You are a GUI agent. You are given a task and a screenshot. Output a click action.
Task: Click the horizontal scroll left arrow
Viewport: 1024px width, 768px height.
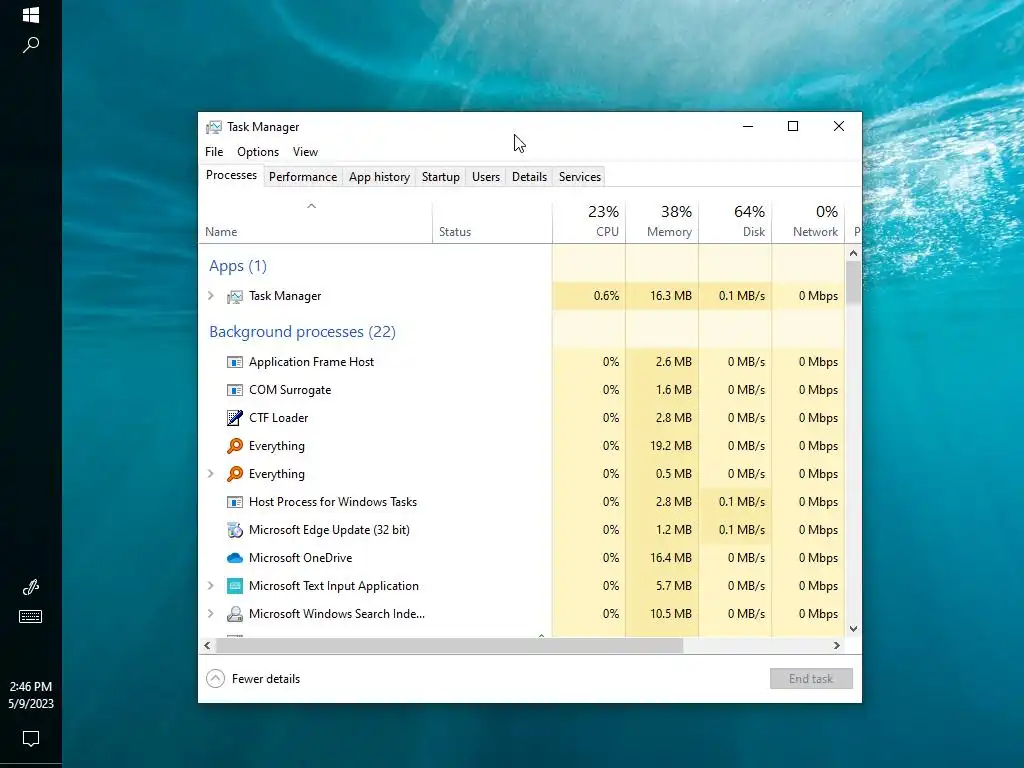coord(207,645)
